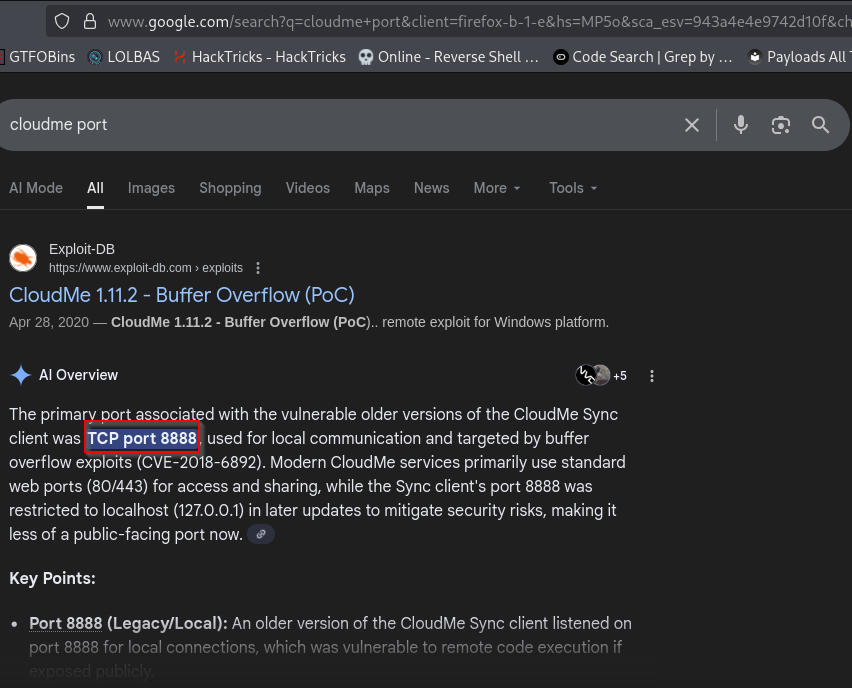This screenshot has height=688, width=852.
Task: Open the HackTricks bookmark
Action: pyautogui.click(x=259, y=57)
